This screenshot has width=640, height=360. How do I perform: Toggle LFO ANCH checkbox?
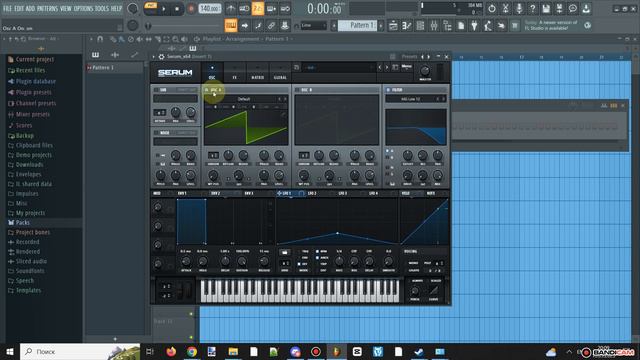(x=318, y=258)
